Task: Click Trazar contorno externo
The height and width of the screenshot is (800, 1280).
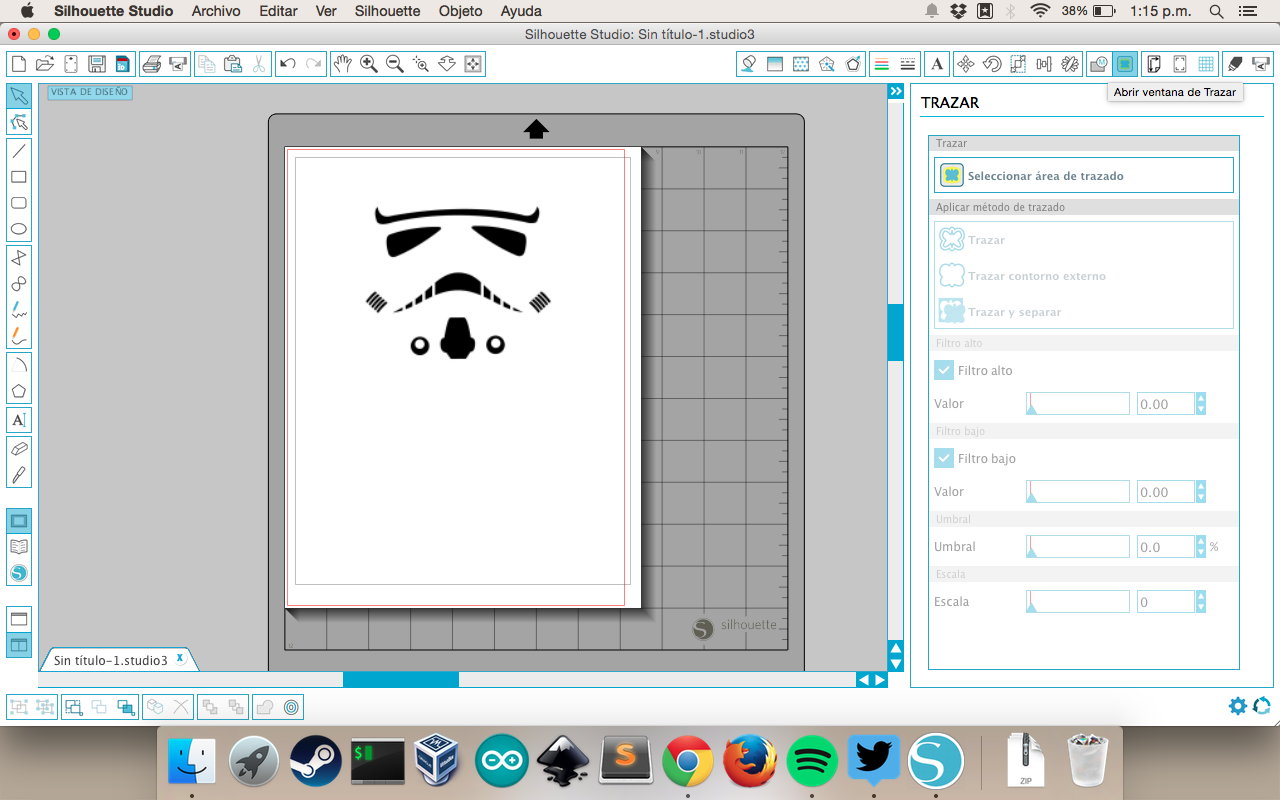Action: (x=1084, y=276)
